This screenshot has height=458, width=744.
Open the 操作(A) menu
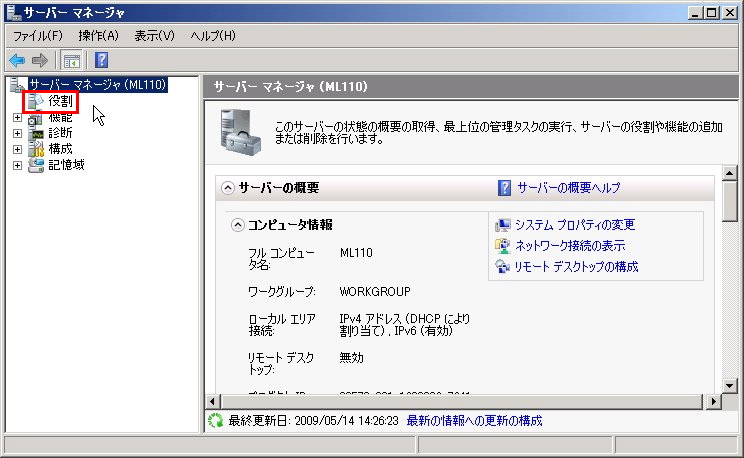coord(98,35)
